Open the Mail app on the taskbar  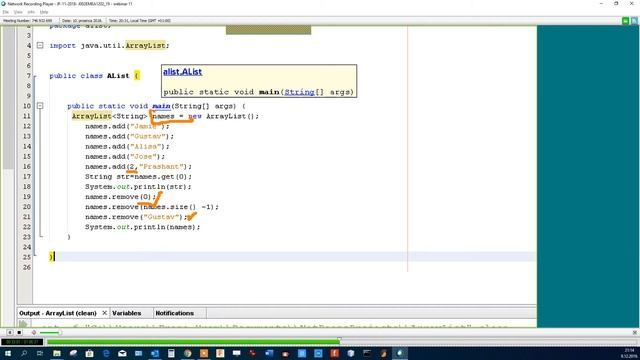[122, 353]
